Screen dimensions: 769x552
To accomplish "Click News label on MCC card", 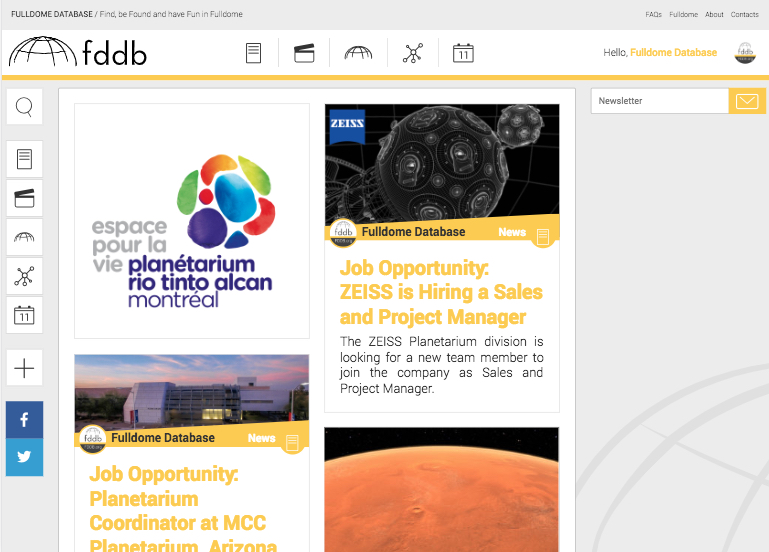I will (x=261, y=438).
